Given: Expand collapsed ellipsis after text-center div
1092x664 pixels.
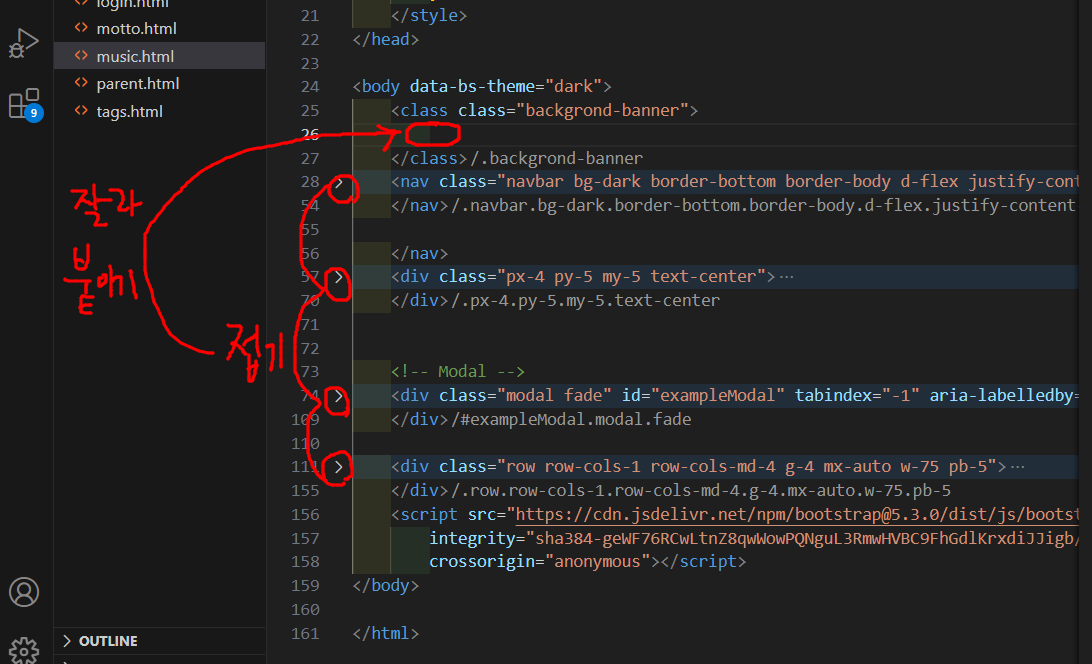Looking at the screenshot, I should (x=786, y=277).
